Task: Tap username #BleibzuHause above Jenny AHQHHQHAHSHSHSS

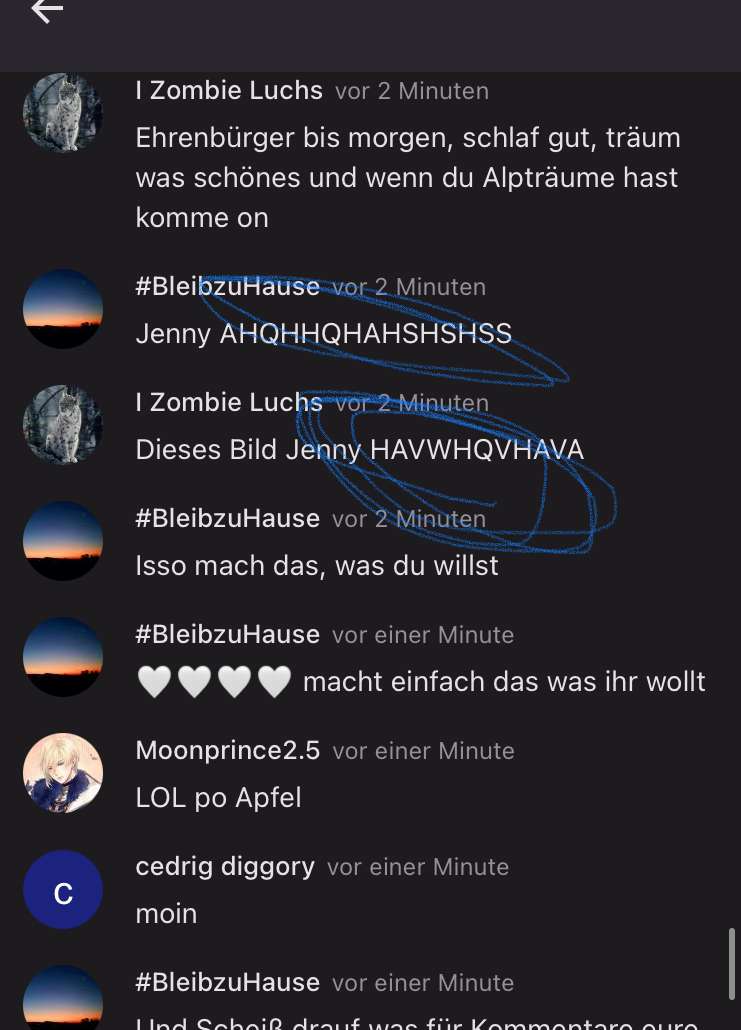Action: 227,286
